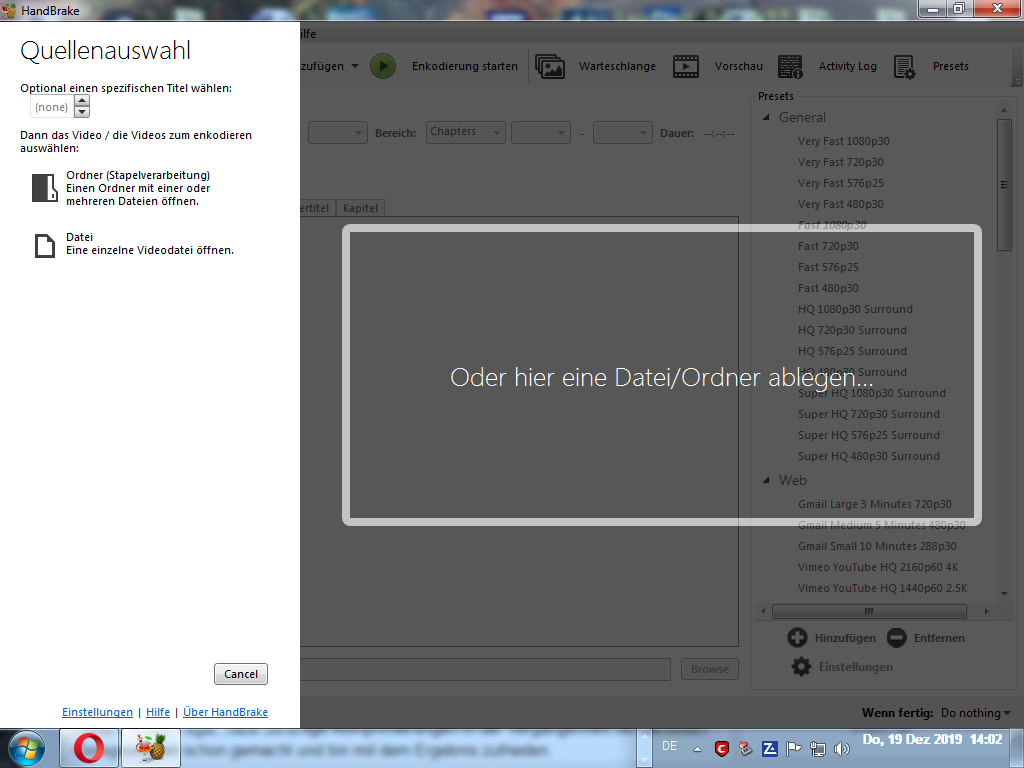Click the volume speaker tray icon
Viewport: 1024px width, 768px height.
tap(842, 749)
